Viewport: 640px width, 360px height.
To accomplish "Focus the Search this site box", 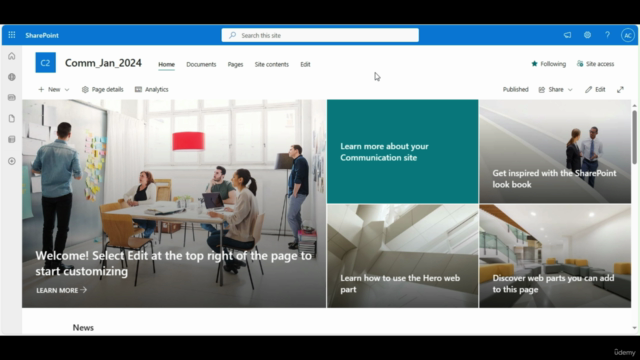I will 320,35.
